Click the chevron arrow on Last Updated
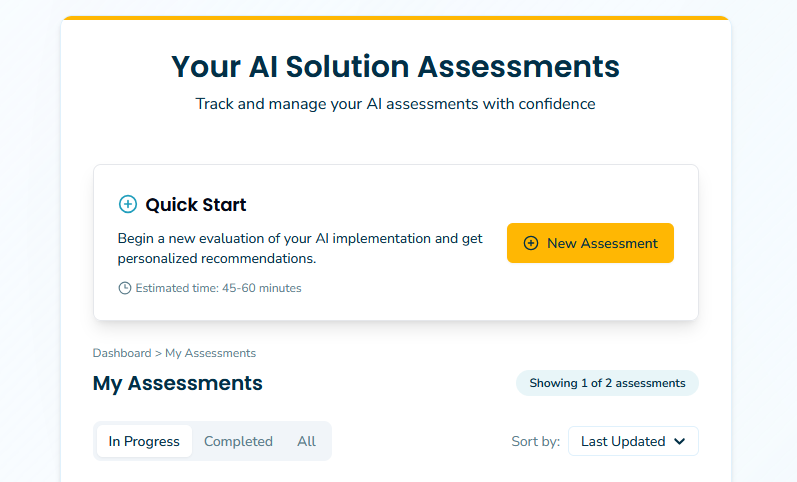 point(680,441)
